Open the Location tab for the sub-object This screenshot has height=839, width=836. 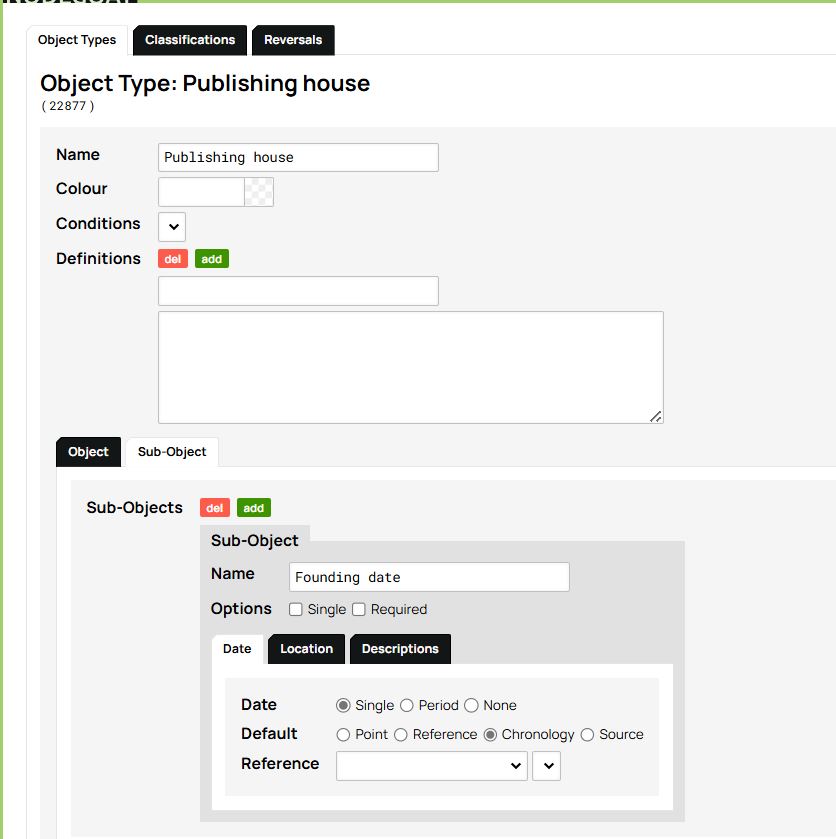(306, 648)
